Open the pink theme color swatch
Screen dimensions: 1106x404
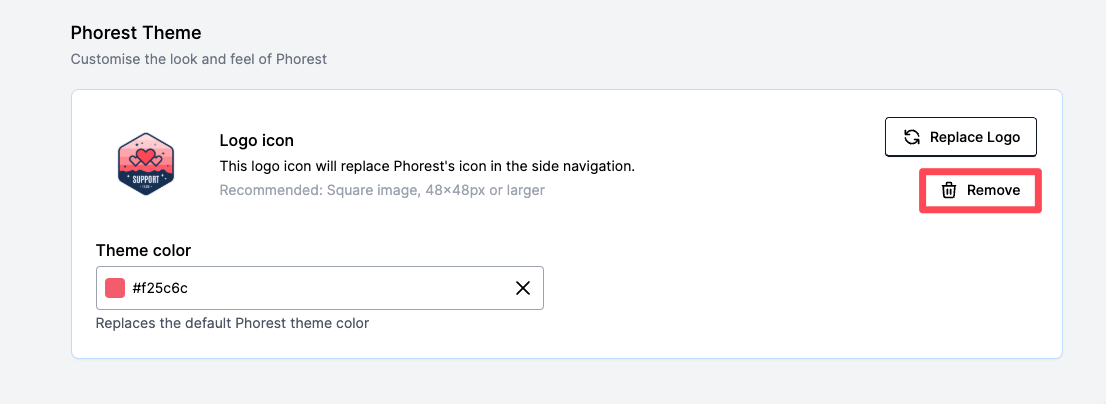[115, 288]
